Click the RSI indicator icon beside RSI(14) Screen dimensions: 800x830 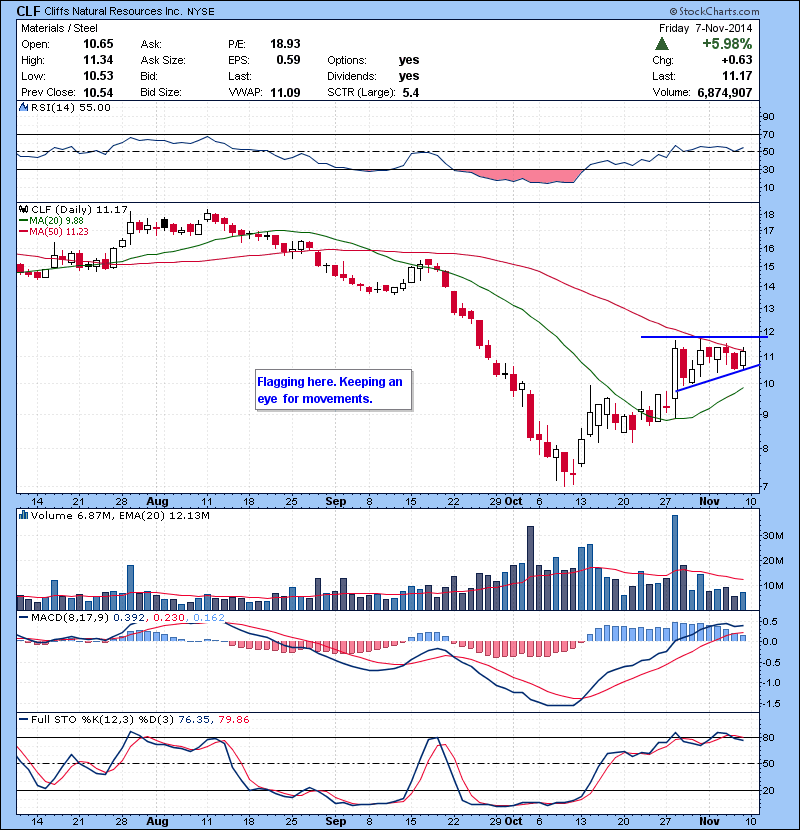point(23,107)
